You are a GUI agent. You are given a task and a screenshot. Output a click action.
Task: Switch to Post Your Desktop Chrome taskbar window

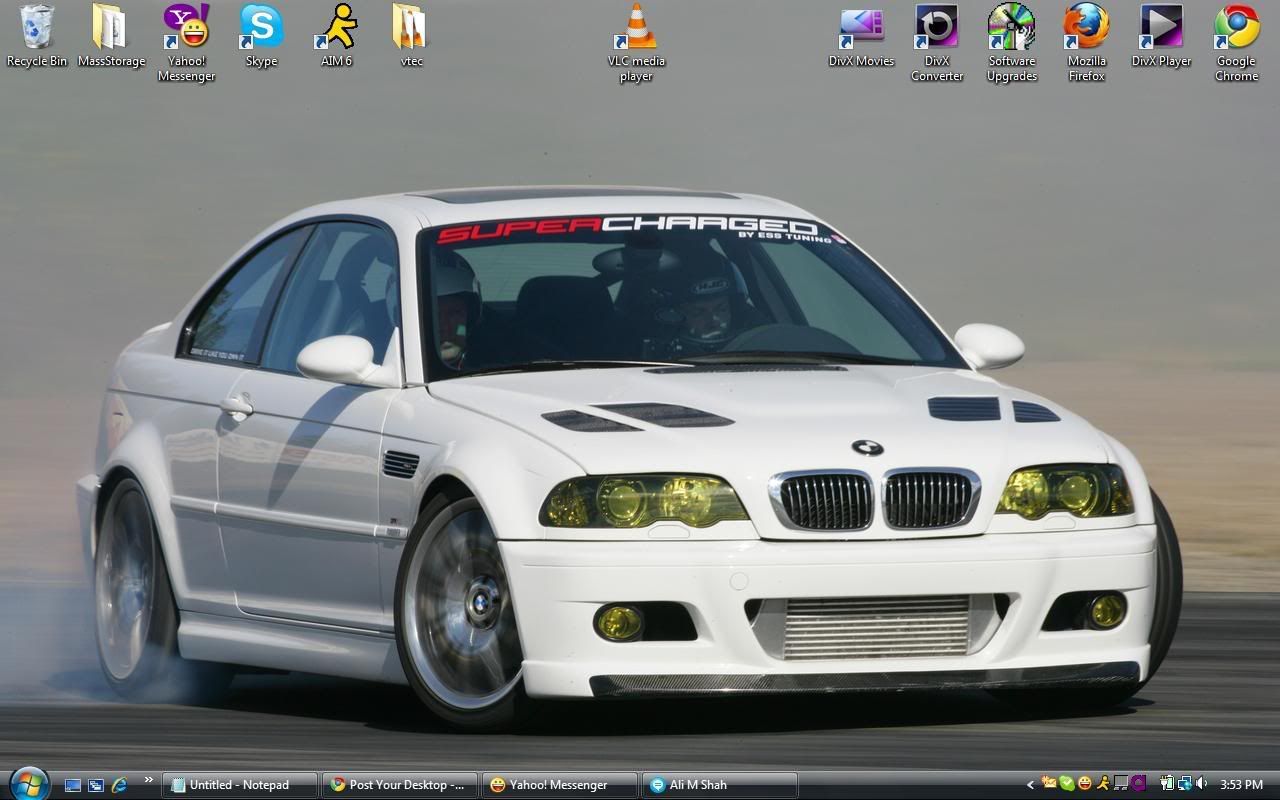point(400,785)
